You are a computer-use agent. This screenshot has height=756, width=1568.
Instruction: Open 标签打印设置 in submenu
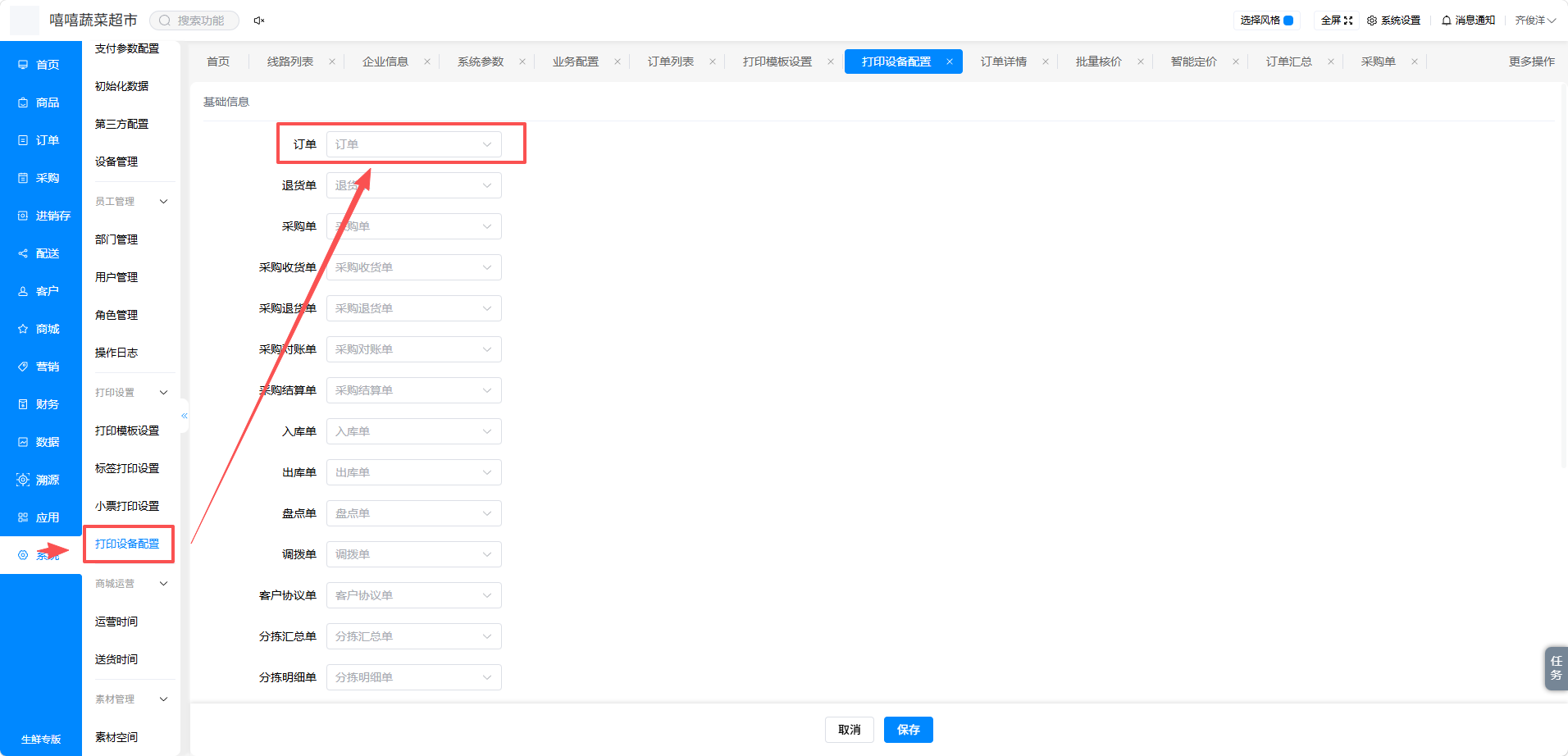coord(127,468)
